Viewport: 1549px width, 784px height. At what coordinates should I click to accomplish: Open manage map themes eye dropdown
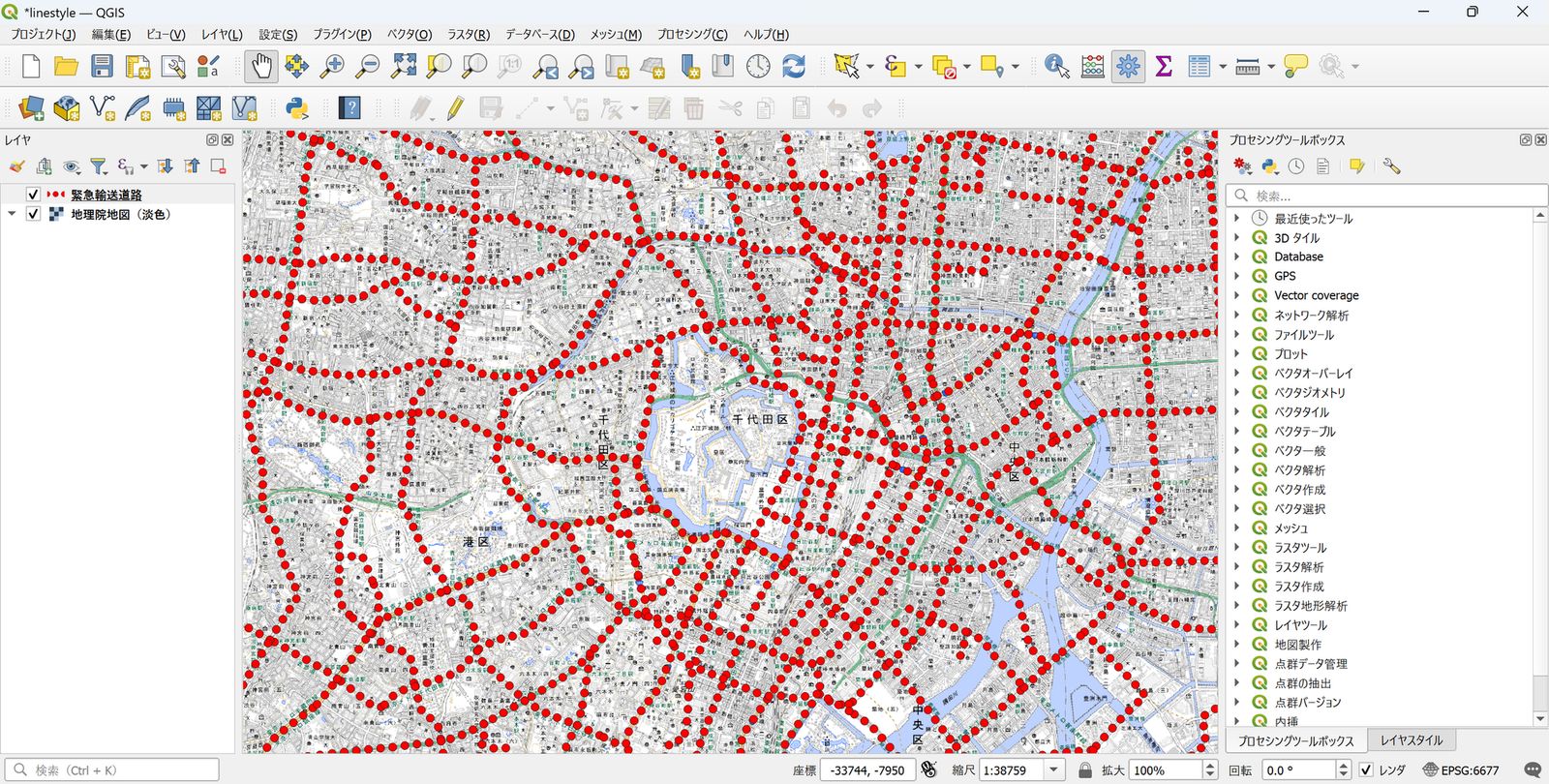coord(73,166)
